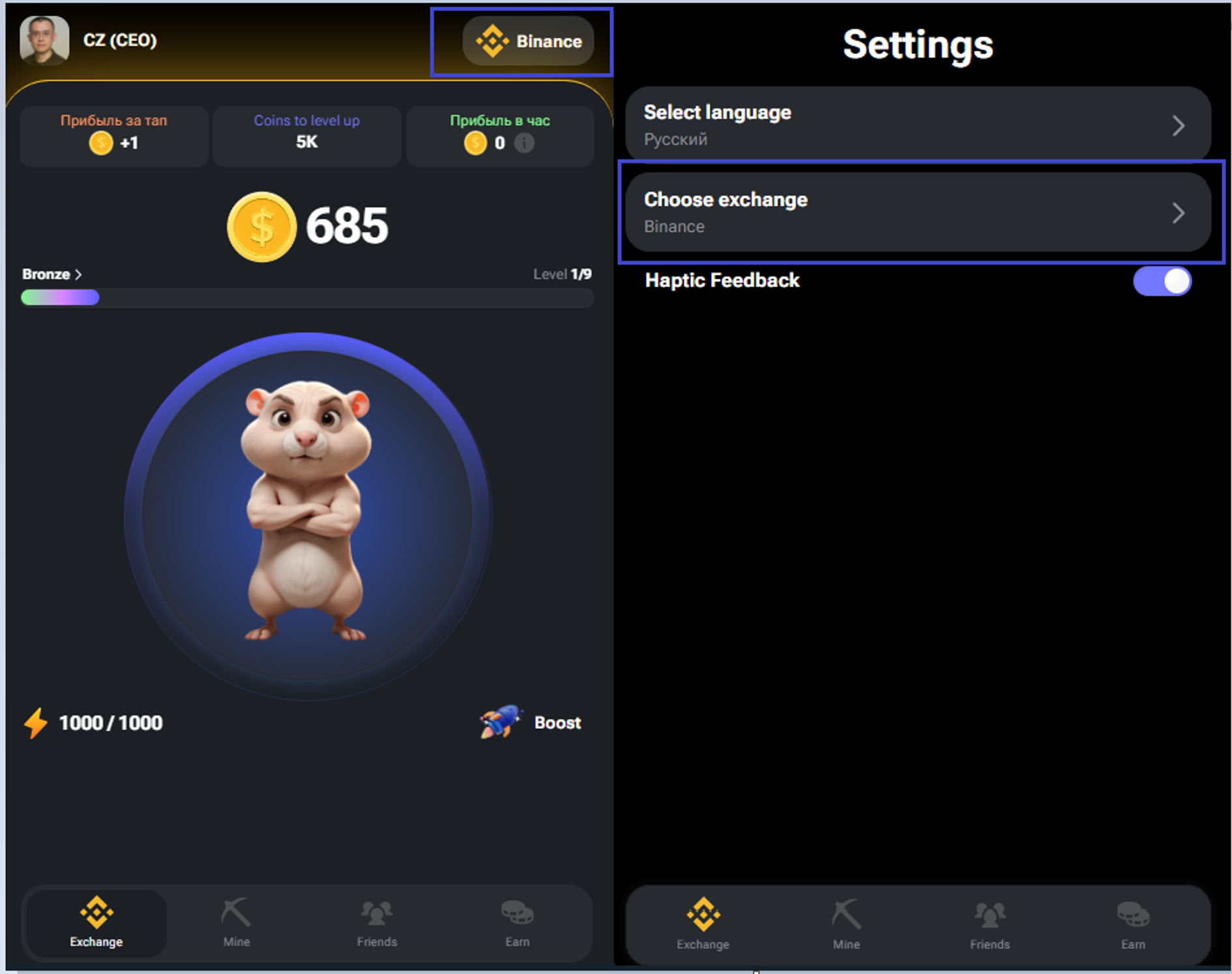Open Earn coins icon in left navigation
1232x974 pixels.
518,913
